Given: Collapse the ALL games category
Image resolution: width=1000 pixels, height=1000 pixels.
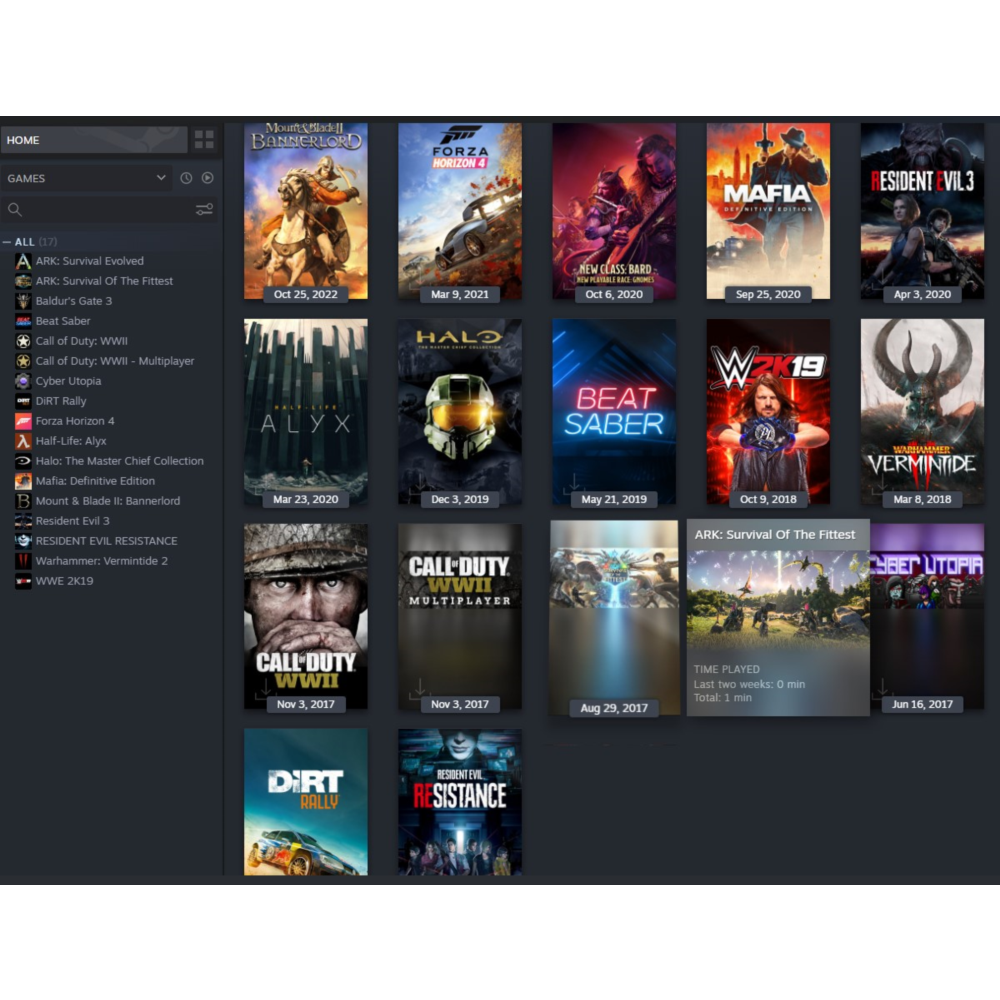Looking at the screenshot, I should pyautogui.click(x=6, y=242).
